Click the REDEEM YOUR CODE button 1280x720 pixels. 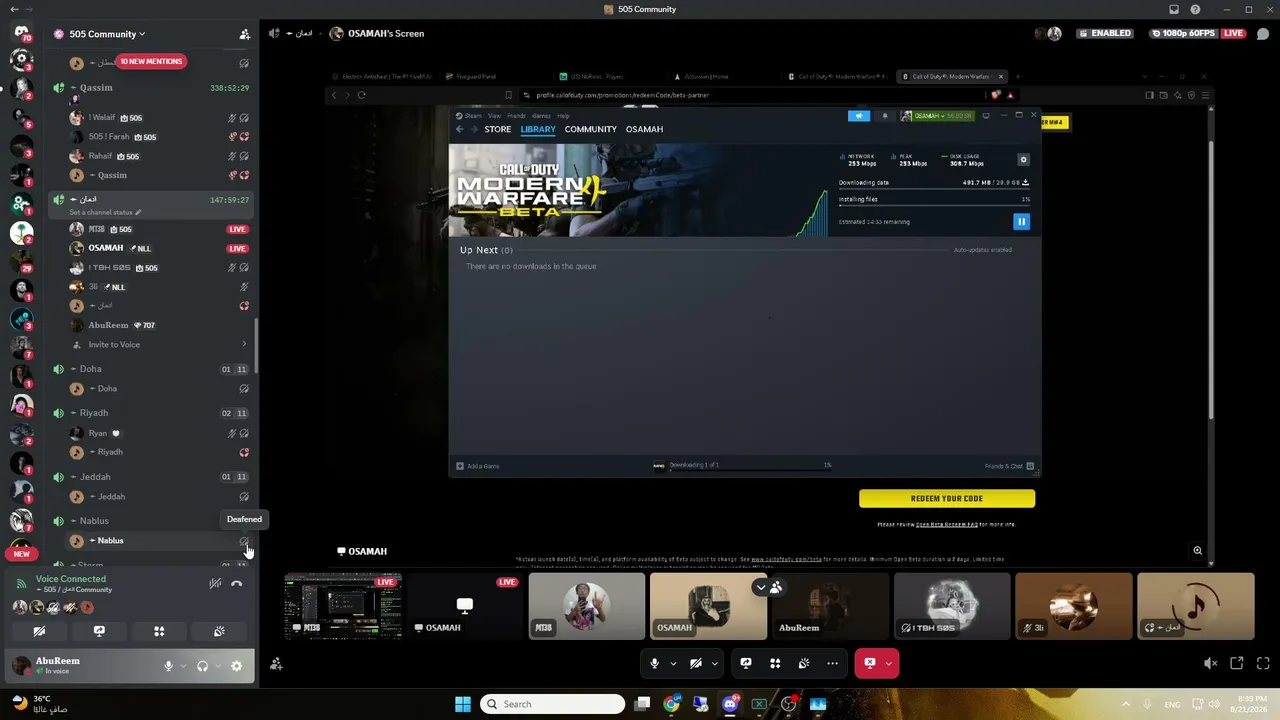click(x=947, y=498)
